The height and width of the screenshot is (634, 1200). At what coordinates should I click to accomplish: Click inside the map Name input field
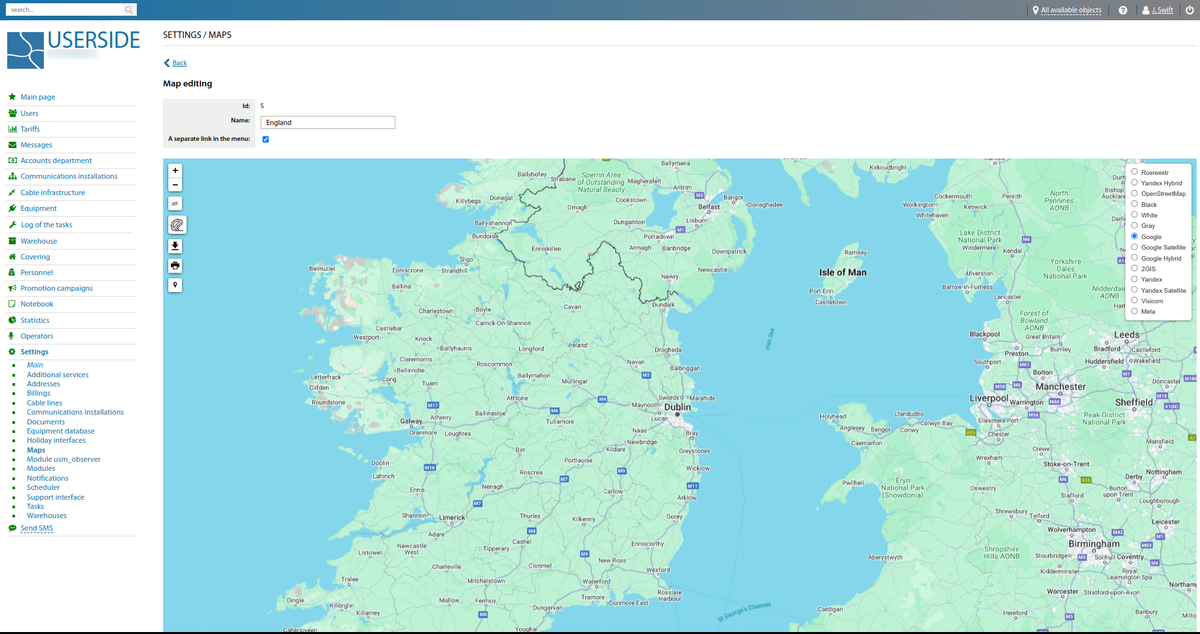(327, 121)
